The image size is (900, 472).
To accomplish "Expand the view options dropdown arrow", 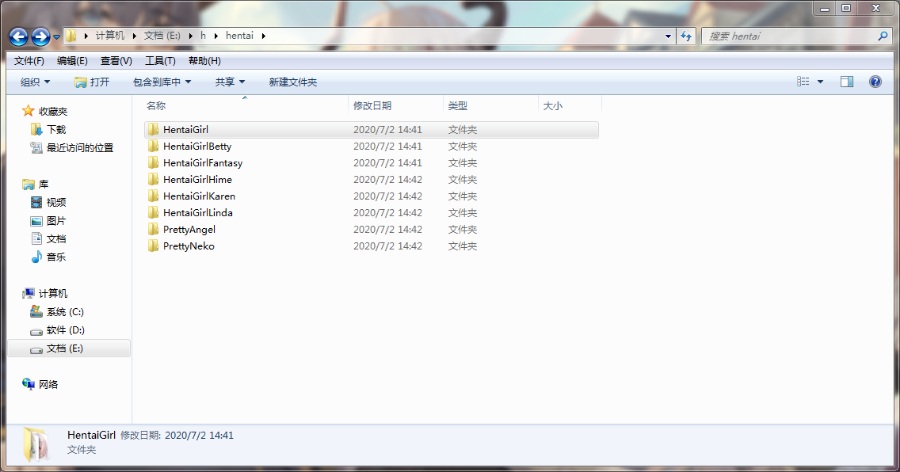I will pos(821,82).
